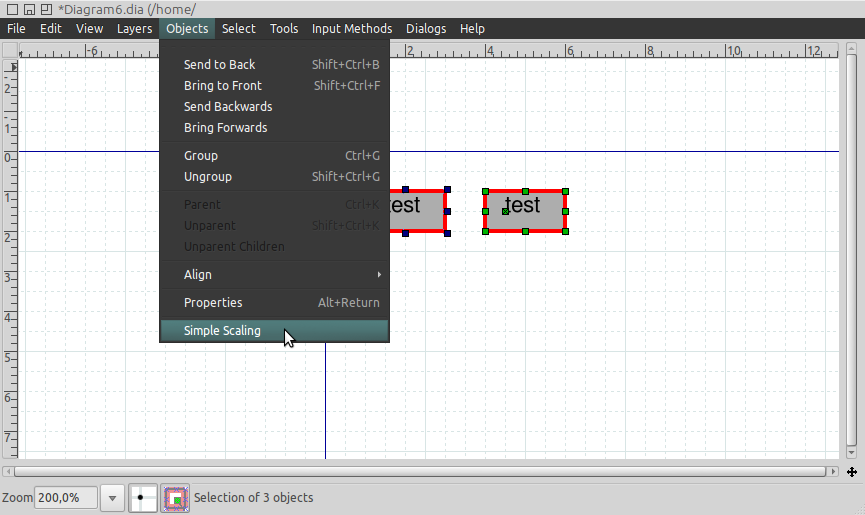Click the Zoom percentage field
865x515 pixels.
pyautogui.click(x=66, y=498)
